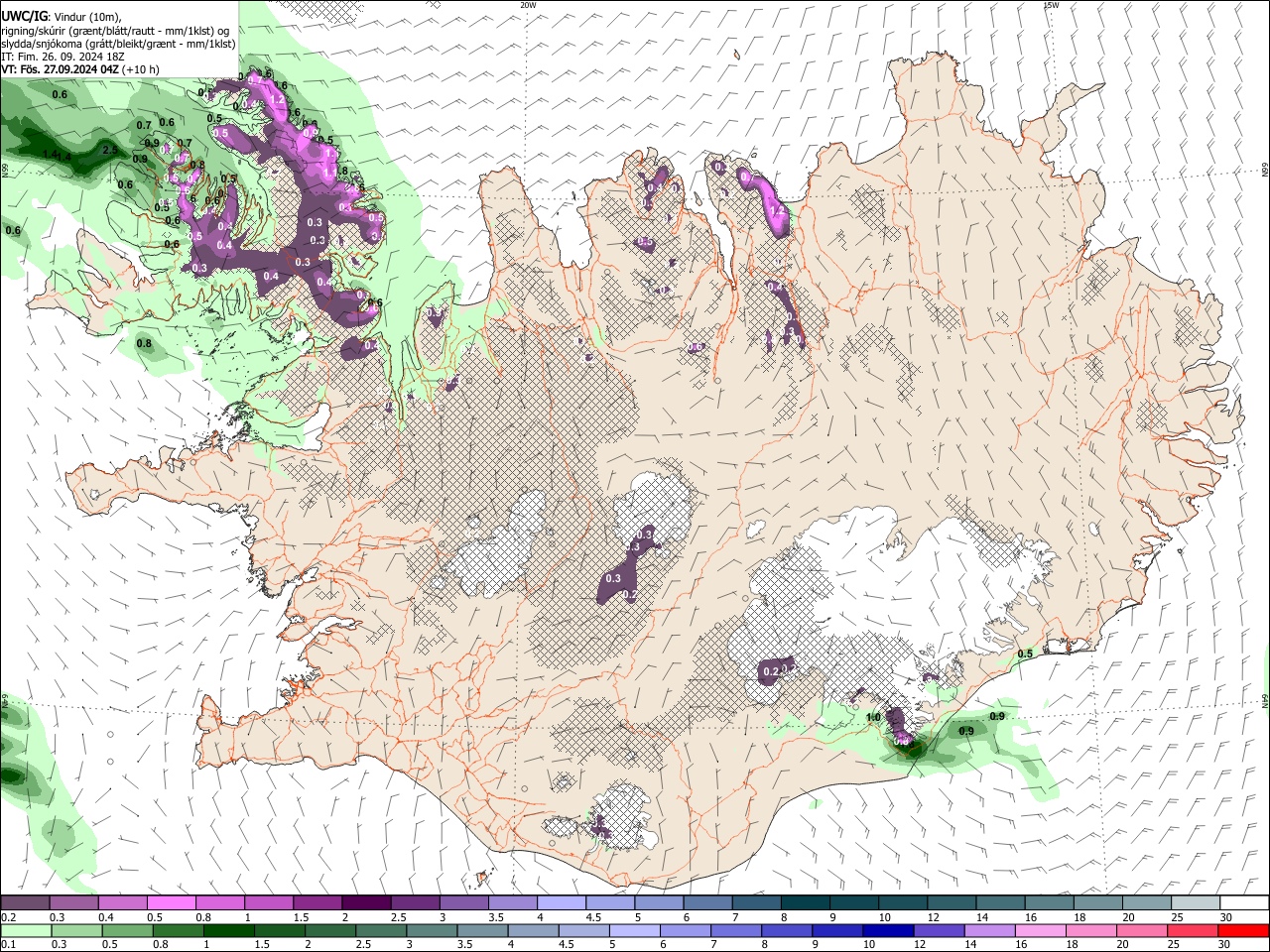Click the 0.2 snow value on Vatnajökull glacier

(771, 672)
